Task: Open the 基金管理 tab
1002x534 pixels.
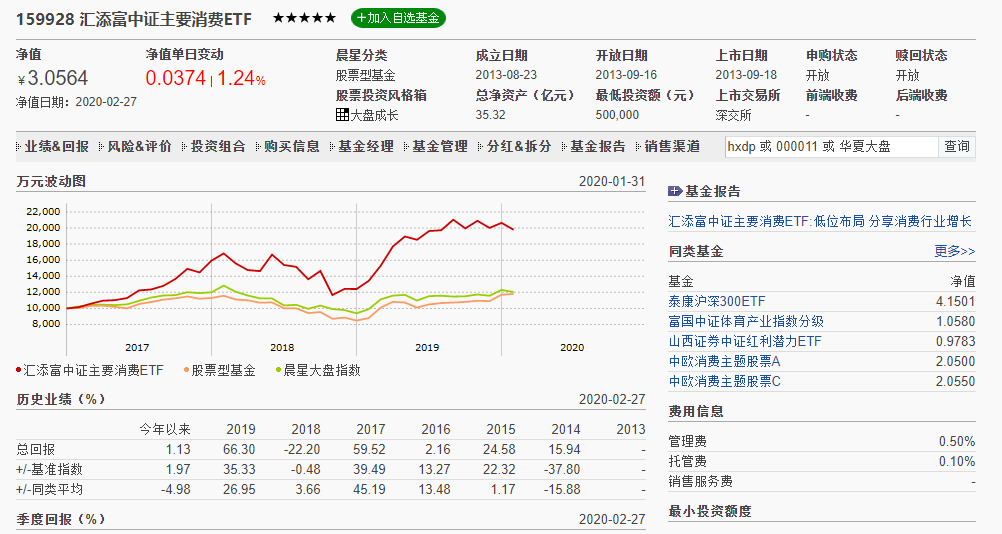Action: [440, 146]
